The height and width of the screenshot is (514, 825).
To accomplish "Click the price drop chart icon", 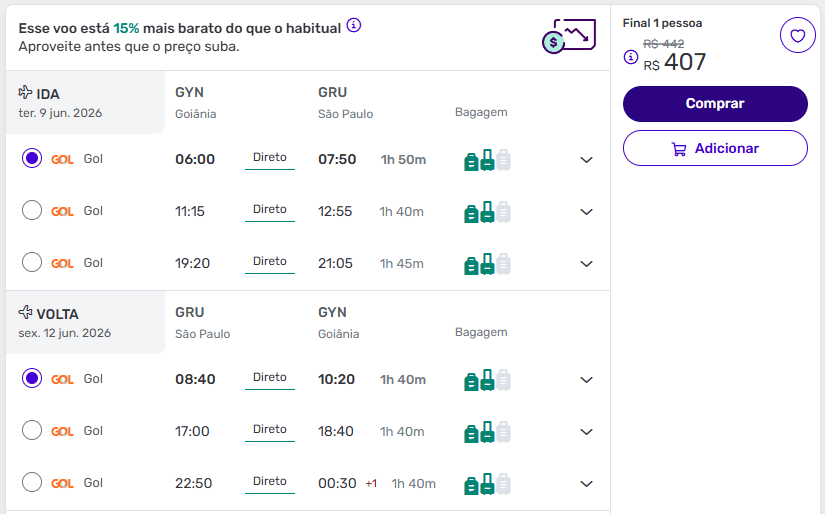I will click(x=569, y=36).
